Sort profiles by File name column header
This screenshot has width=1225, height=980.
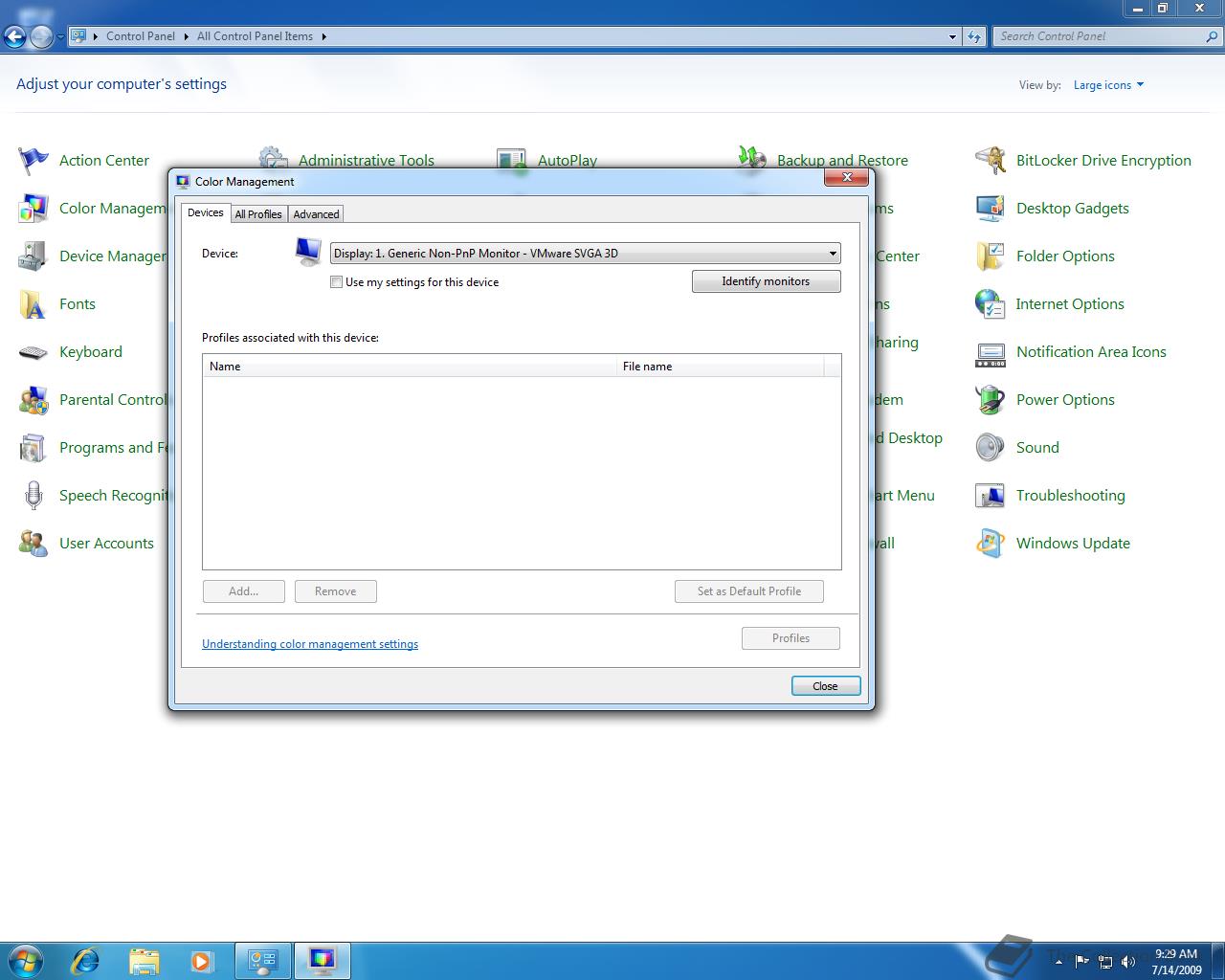click(x=720, y=367)
